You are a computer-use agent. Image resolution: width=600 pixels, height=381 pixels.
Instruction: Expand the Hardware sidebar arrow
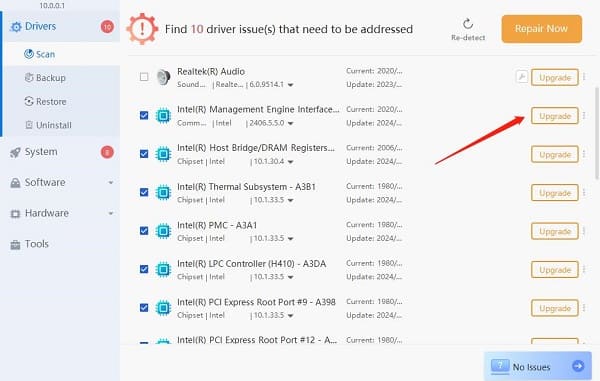coord(111,213)
